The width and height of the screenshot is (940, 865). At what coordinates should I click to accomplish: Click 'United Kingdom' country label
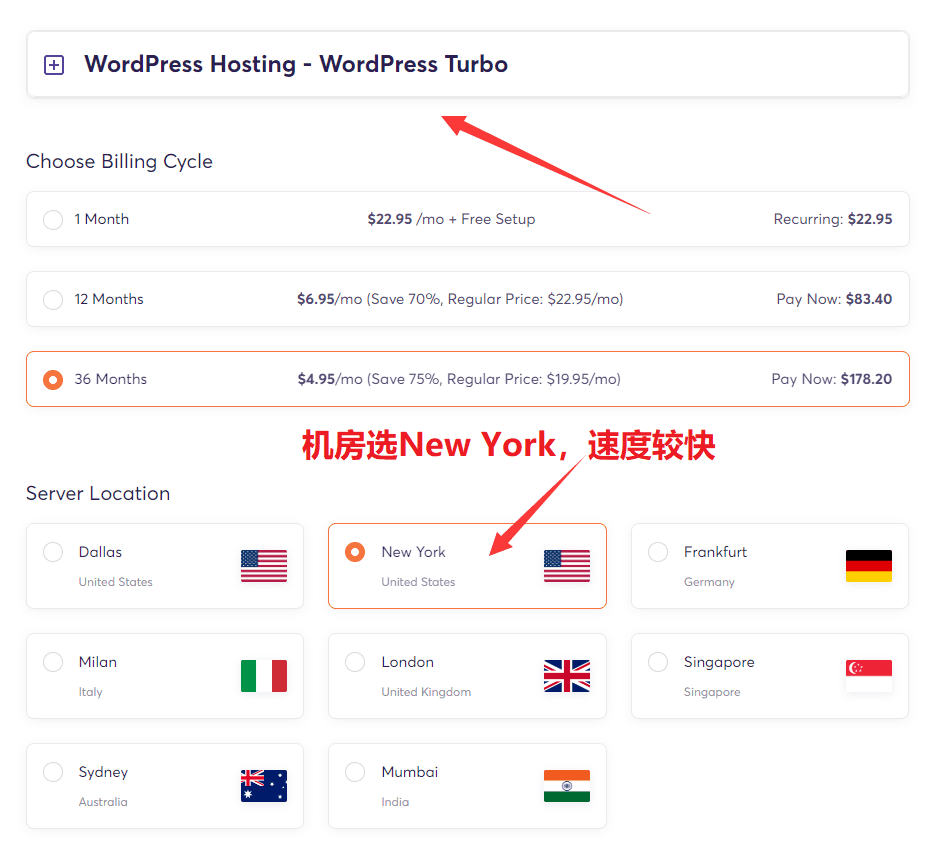pos(426,692)
